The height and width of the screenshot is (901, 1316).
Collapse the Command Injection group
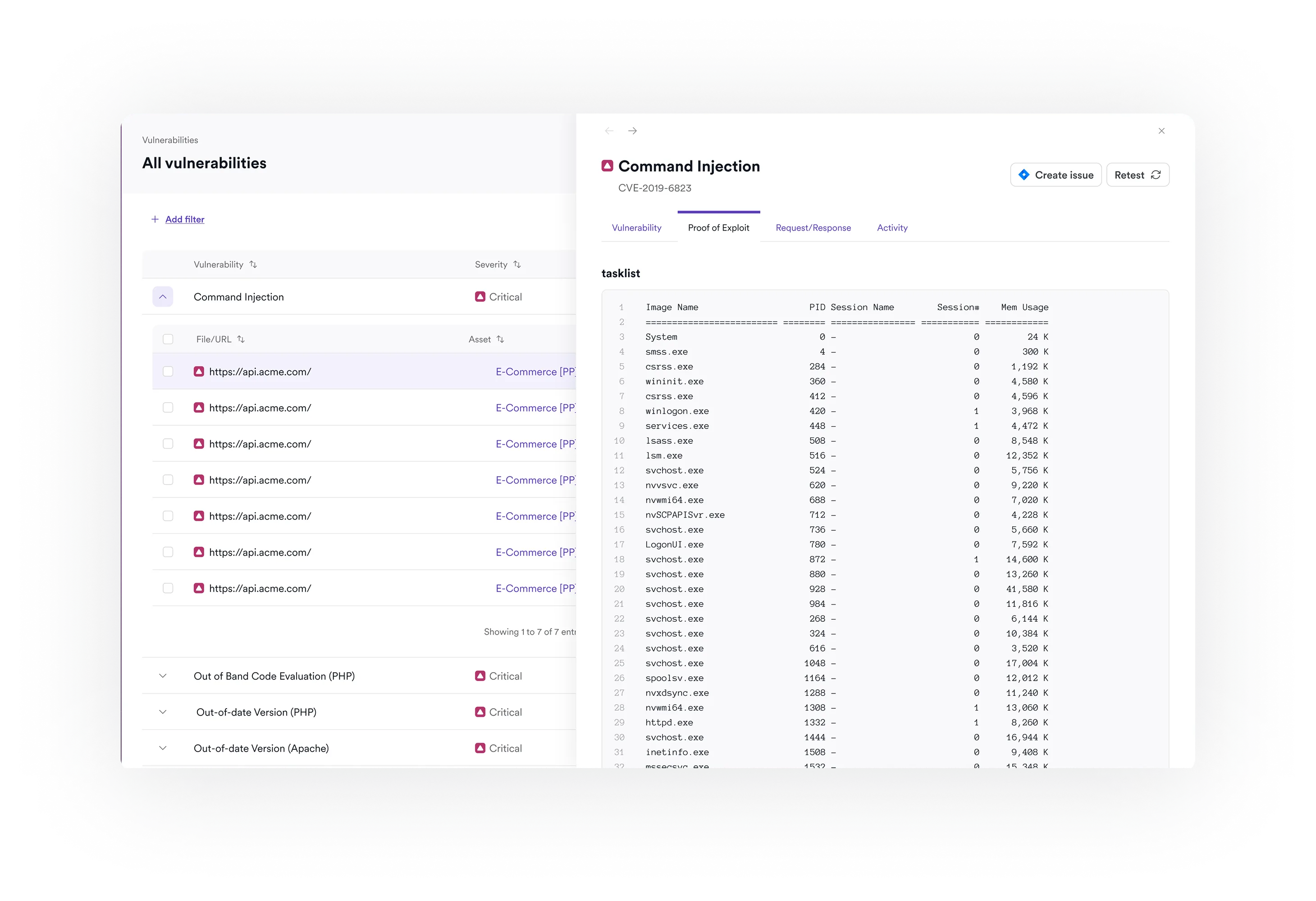(x=163, y=296)
